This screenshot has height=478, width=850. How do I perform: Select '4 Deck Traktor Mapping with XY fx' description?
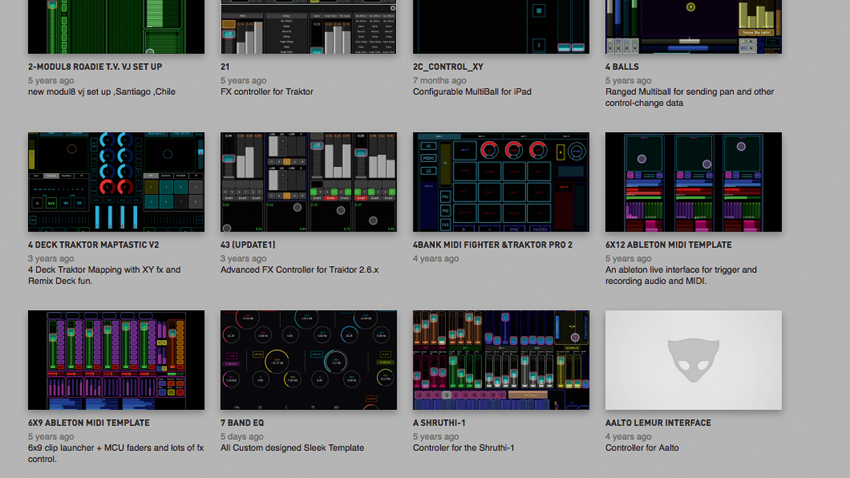(104, 275)
